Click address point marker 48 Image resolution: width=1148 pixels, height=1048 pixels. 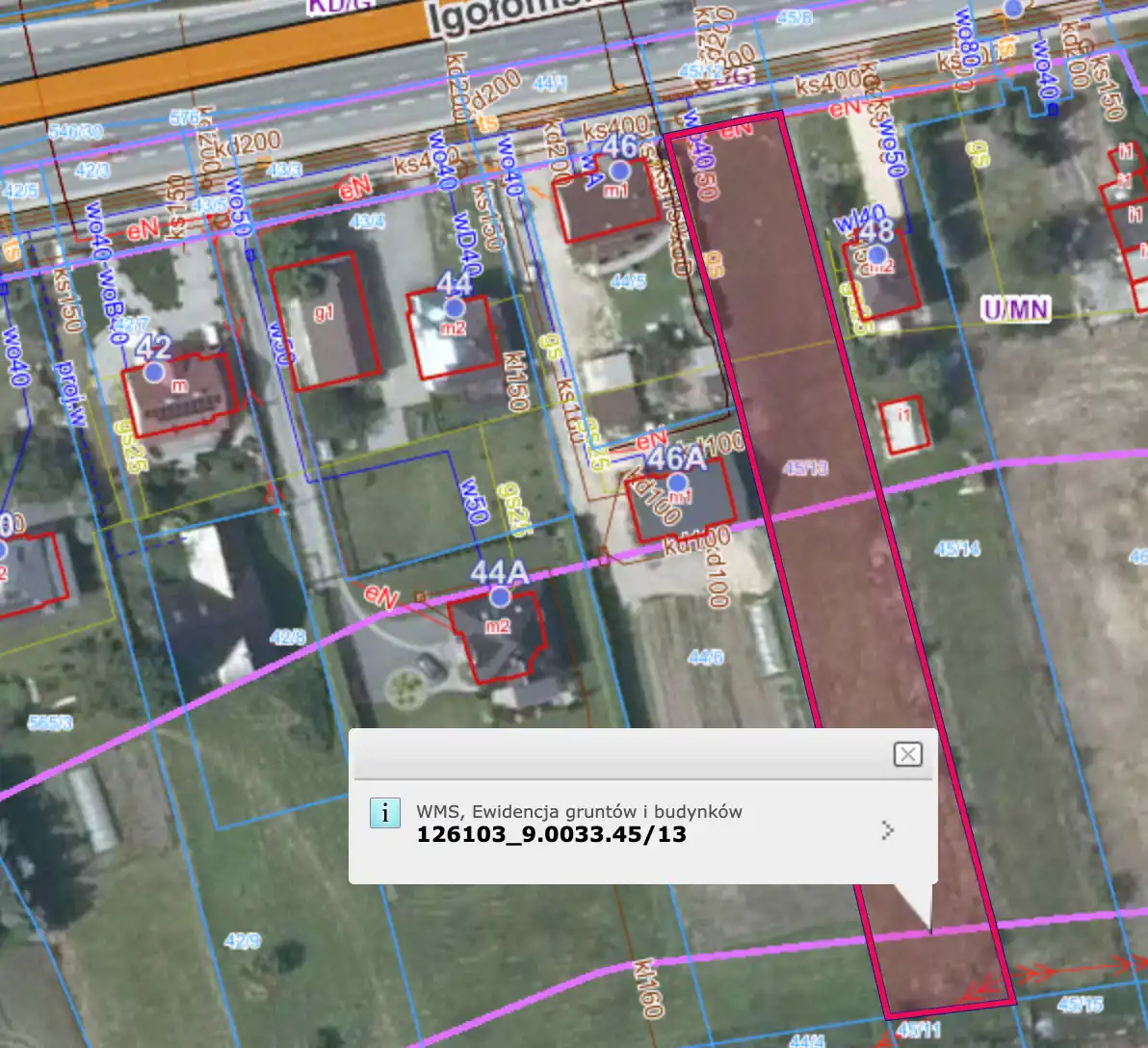tap(876, 255)
